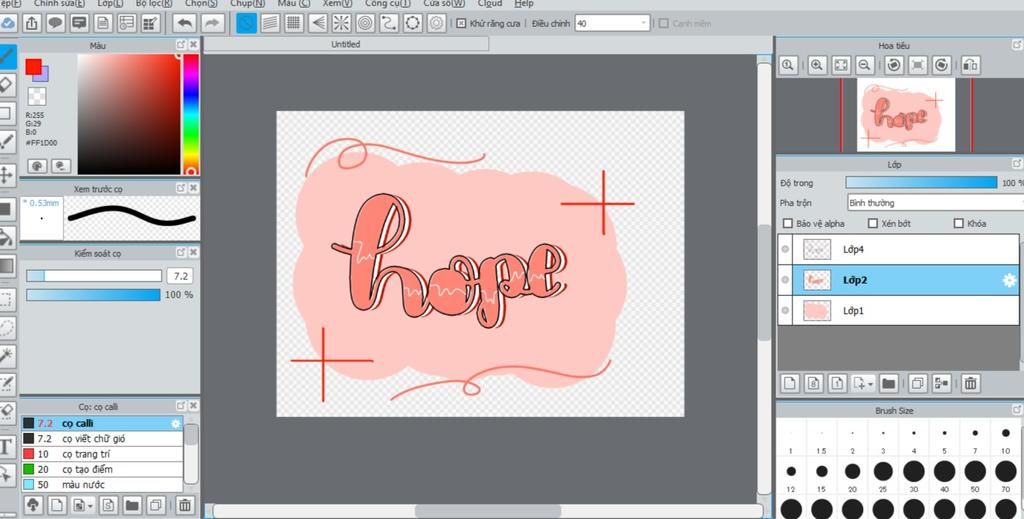Open add-brush dropdown arrow in brush panel
This screenshot has height=519, width=1024.
click(x=90, y=505)
